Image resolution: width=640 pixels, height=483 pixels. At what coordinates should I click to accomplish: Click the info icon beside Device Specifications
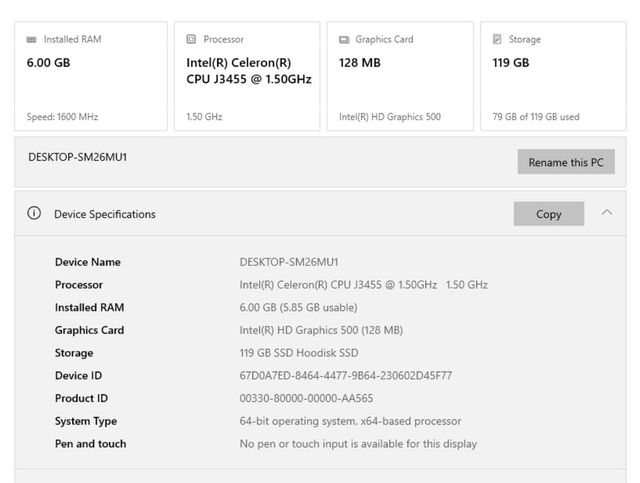pos(34,214)
